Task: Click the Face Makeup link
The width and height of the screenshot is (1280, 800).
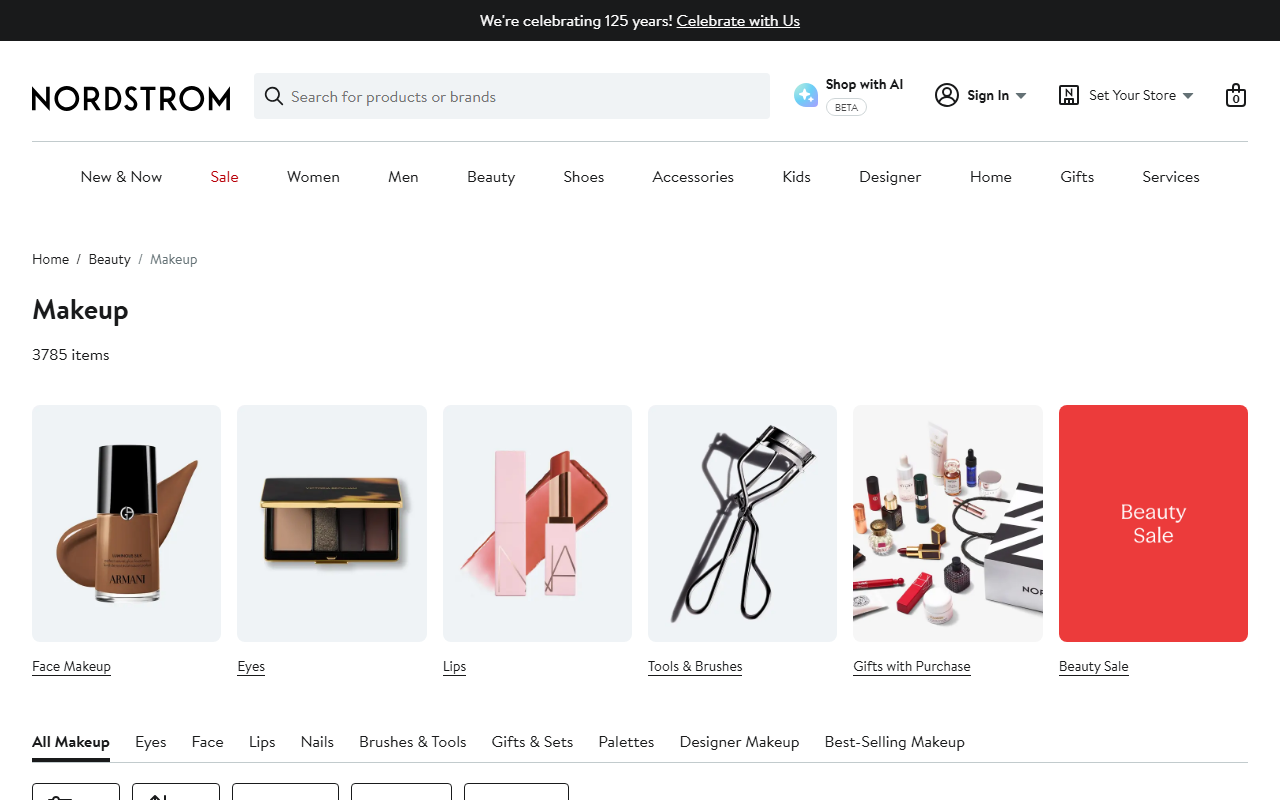Action: tap(71, 666)
